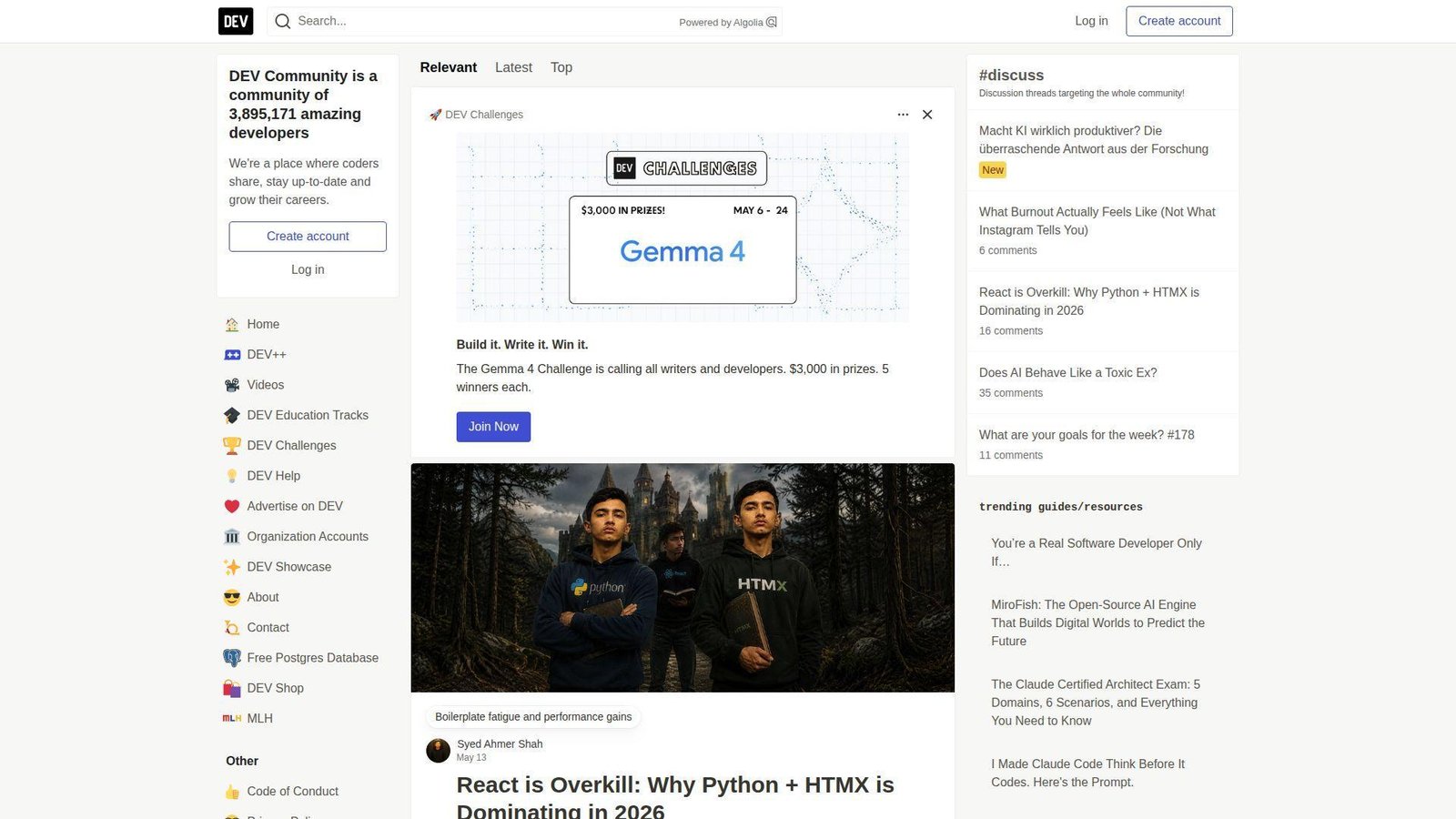The height and width of the screenshot is (819, 1456).
Task: Click the Videos camera icon
Action: (232, 385)
